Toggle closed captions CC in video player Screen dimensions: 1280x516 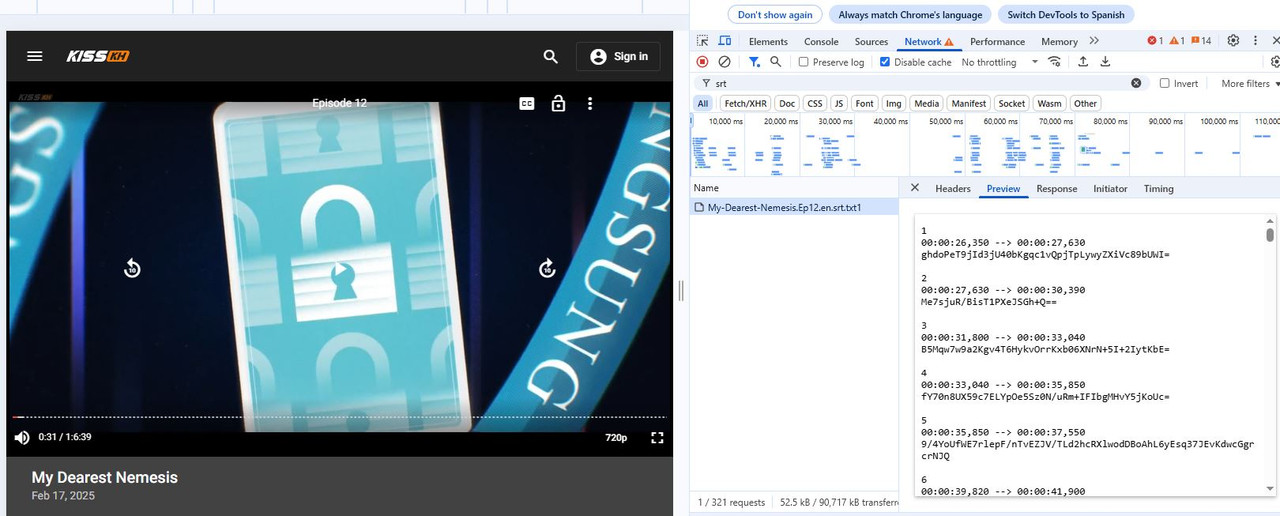pos(527,103)
